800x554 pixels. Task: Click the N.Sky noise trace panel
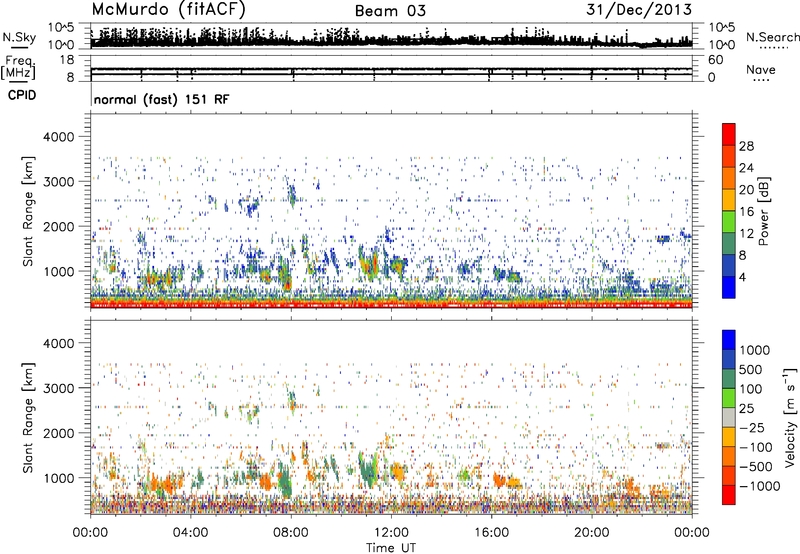(391, 36)
